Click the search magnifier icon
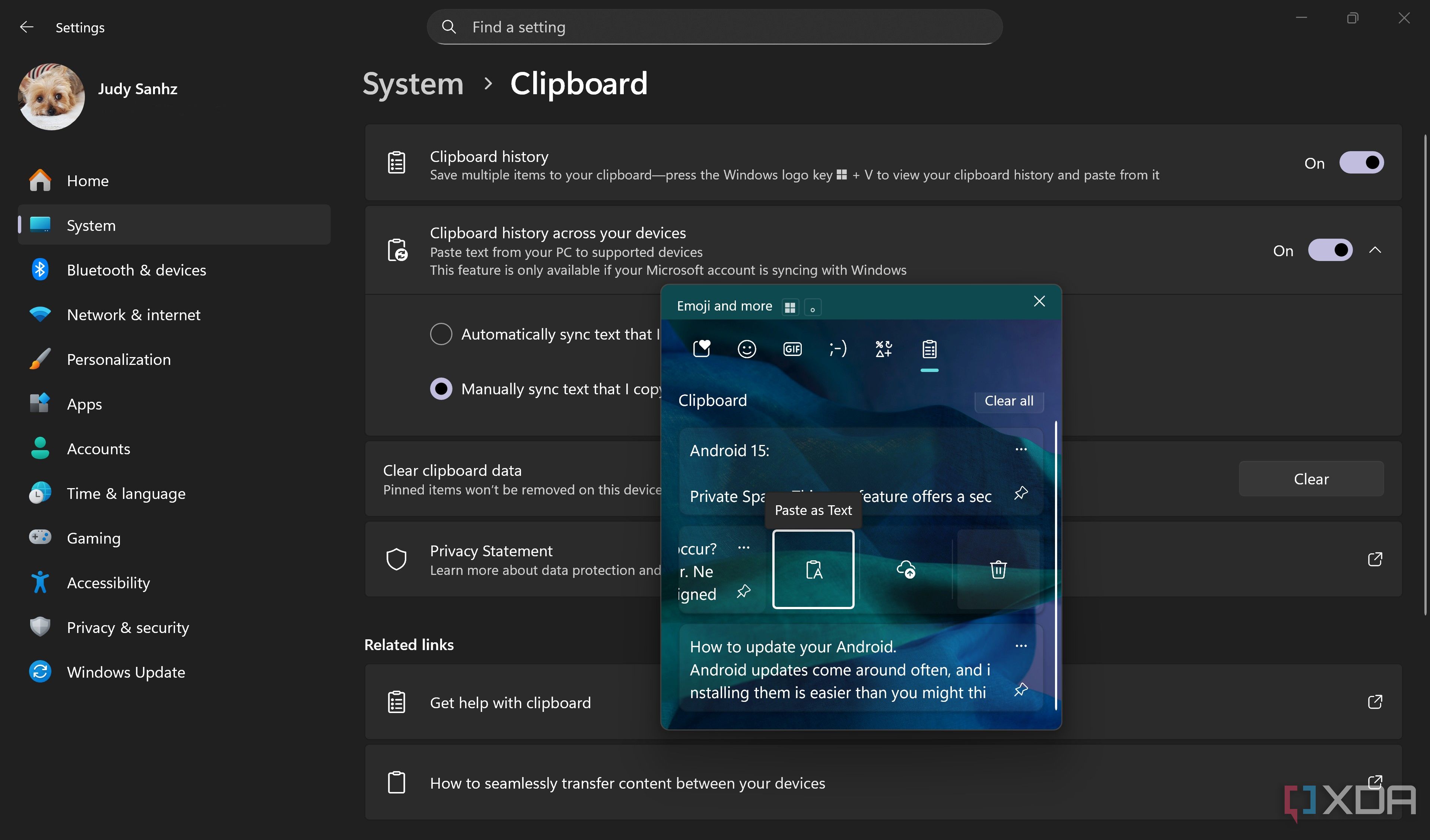Image resolution: width=1430 pixels, height=840 pixels. tap(449, 27)
